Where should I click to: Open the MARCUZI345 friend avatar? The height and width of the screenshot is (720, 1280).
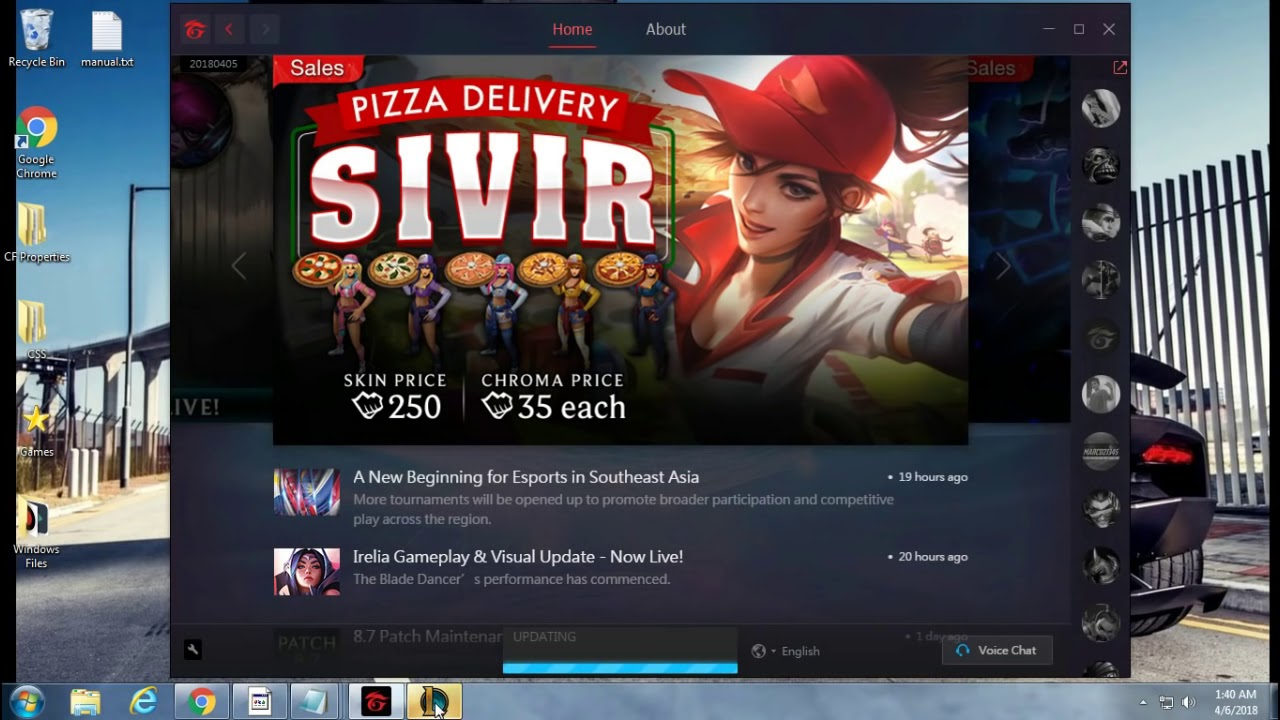coord(1101,451)
